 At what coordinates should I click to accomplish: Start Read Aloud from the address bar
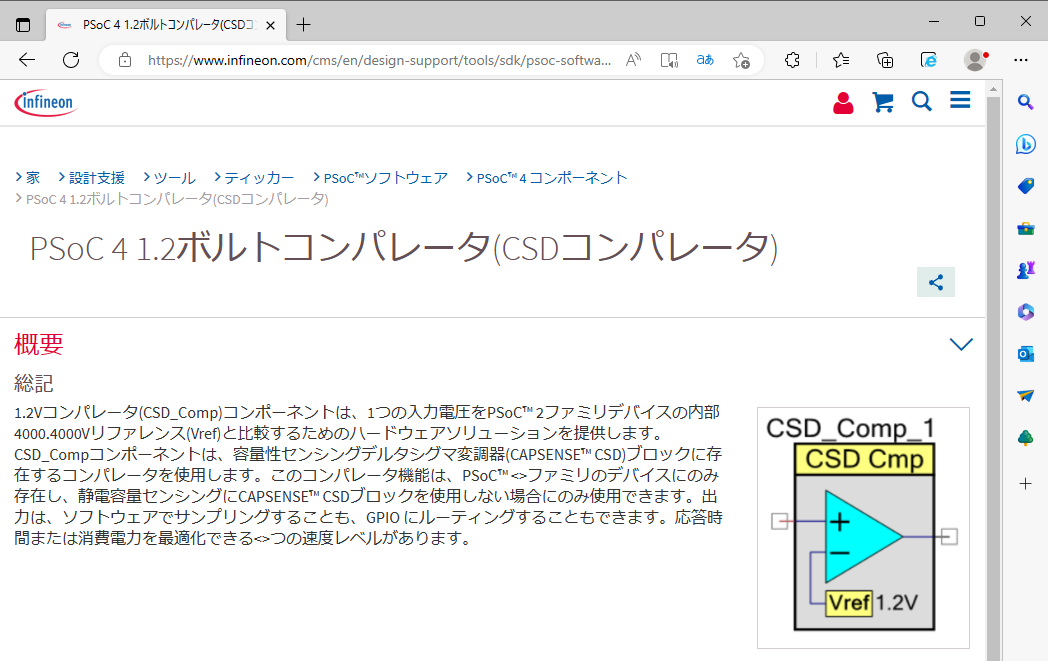[x=633, y=60]
